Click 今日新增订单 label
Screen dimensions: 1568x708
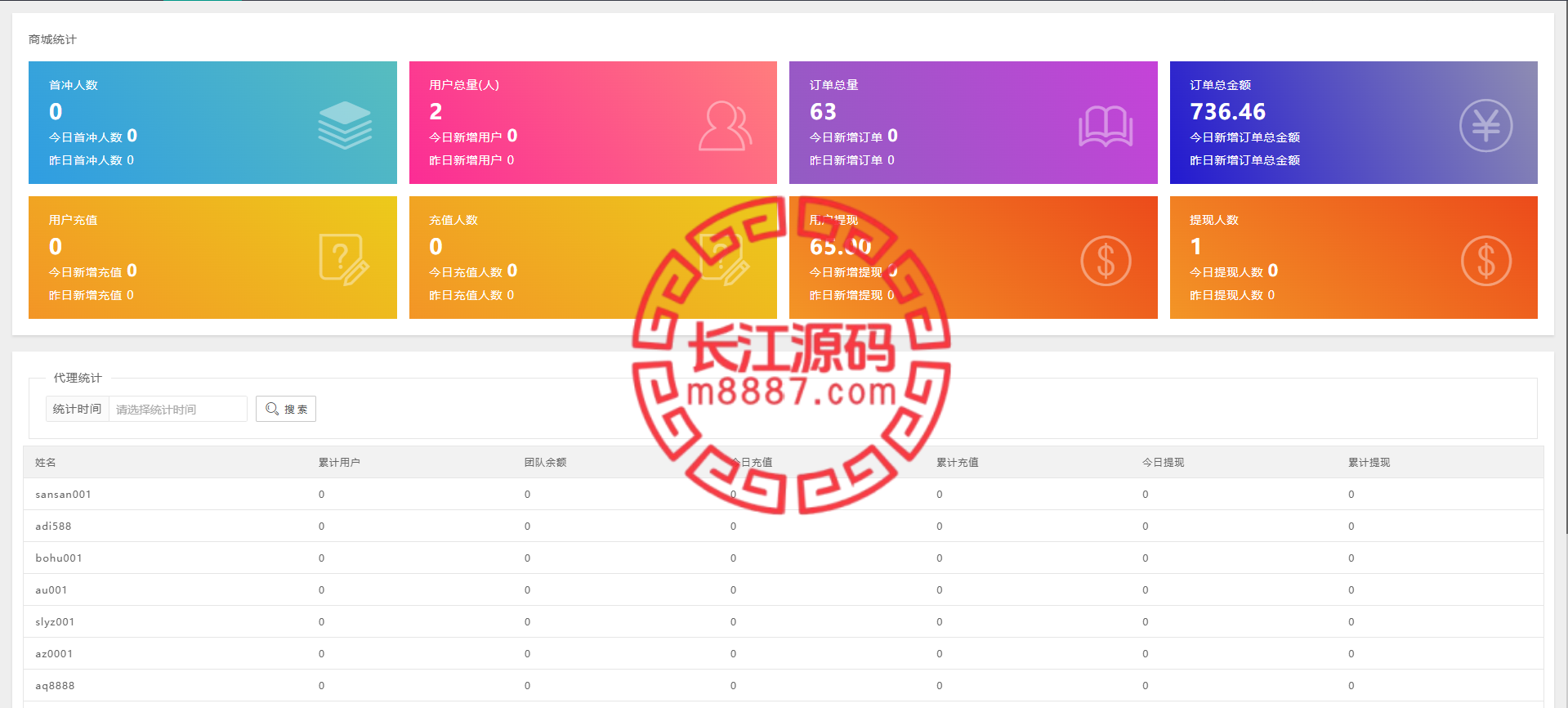point(847,137)
